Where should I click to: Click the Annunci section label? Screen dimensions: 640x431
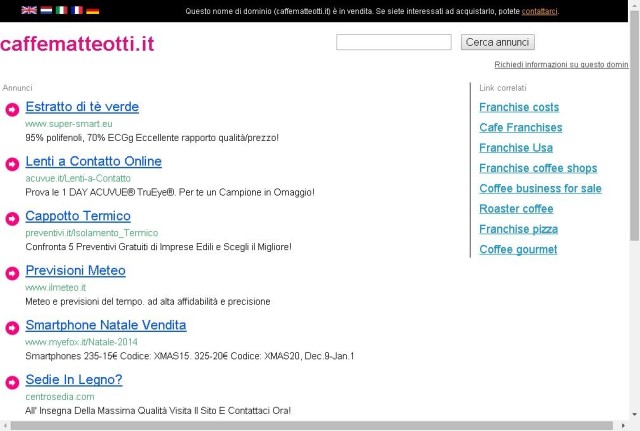click(x=17, y=88)
